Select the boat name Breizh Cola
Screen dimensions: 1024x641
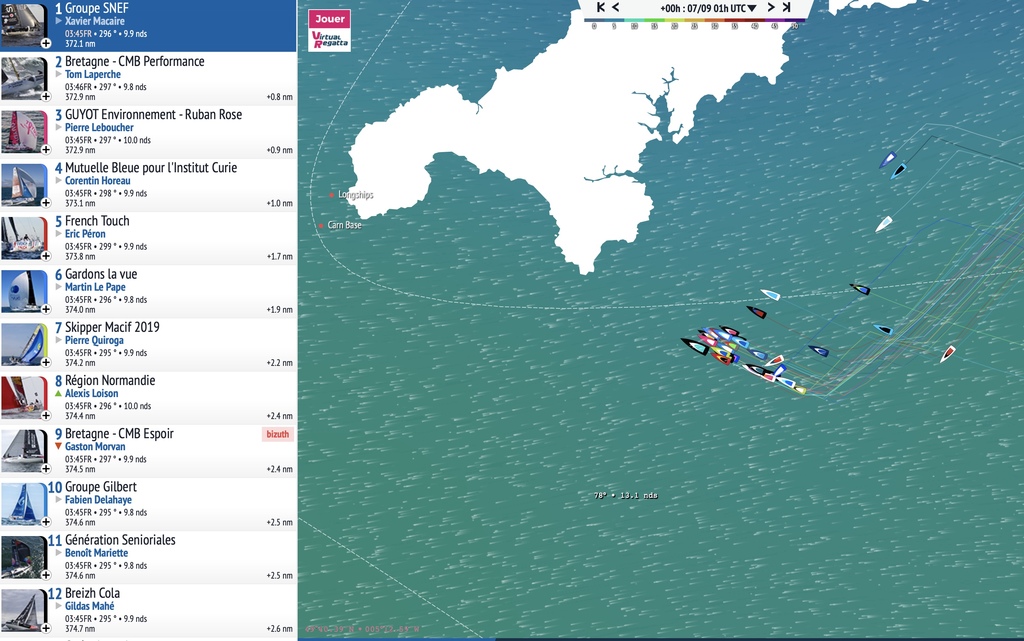coord(92,593)
